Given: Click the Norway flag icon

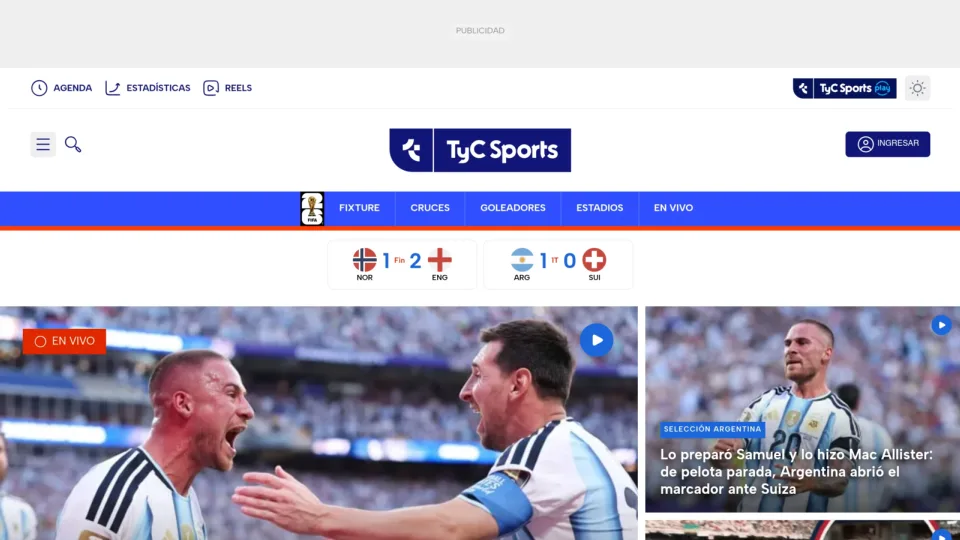Looking at the screenshot, I should point(364,260).
